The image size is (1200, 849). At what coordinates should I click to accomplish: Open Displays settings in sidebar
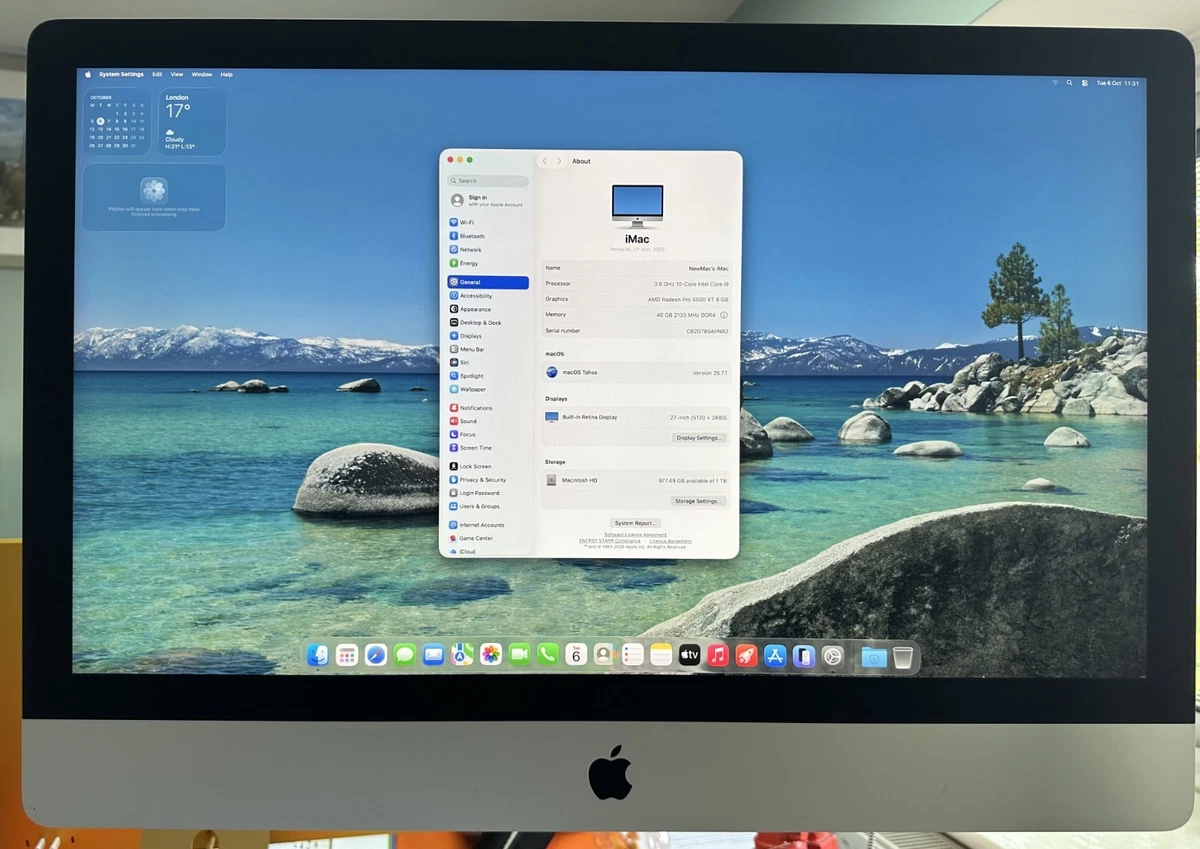(x=488, y=336)
